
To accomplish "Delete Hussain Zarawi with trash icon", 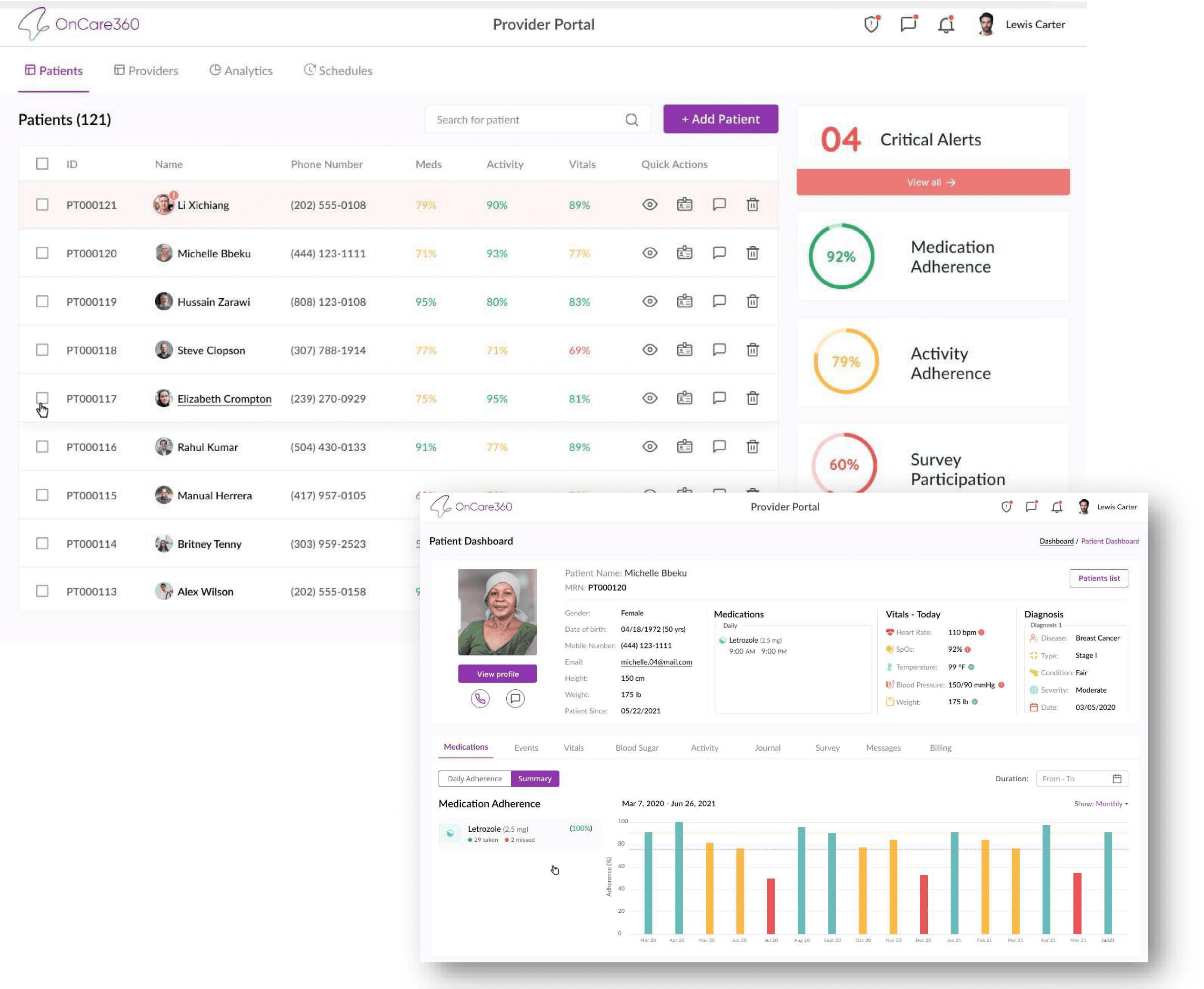I will (x=752, y=302).
